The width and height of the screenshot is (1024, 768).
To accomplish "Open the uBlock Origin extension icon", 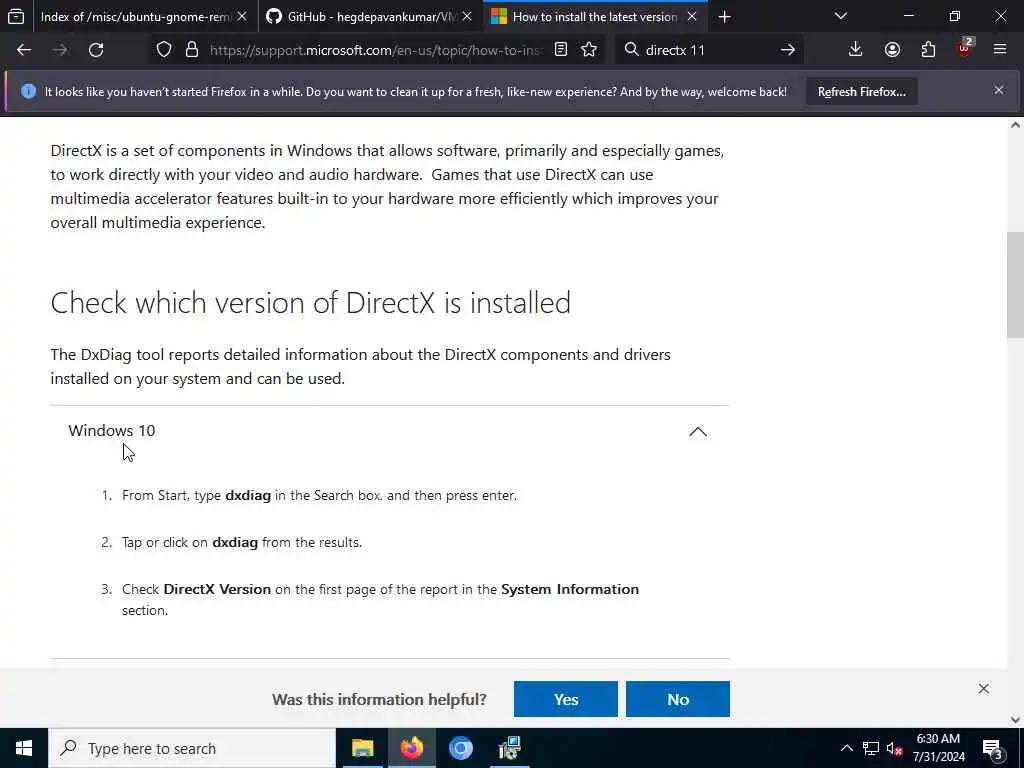I will tap(965, 49).
